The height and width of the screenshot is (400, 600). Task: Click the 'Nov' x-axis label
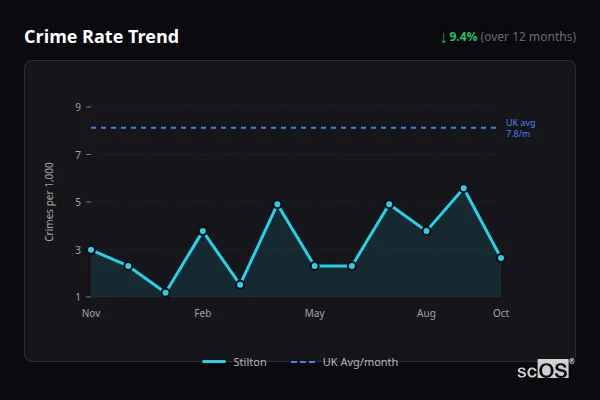tap(91, 313)
